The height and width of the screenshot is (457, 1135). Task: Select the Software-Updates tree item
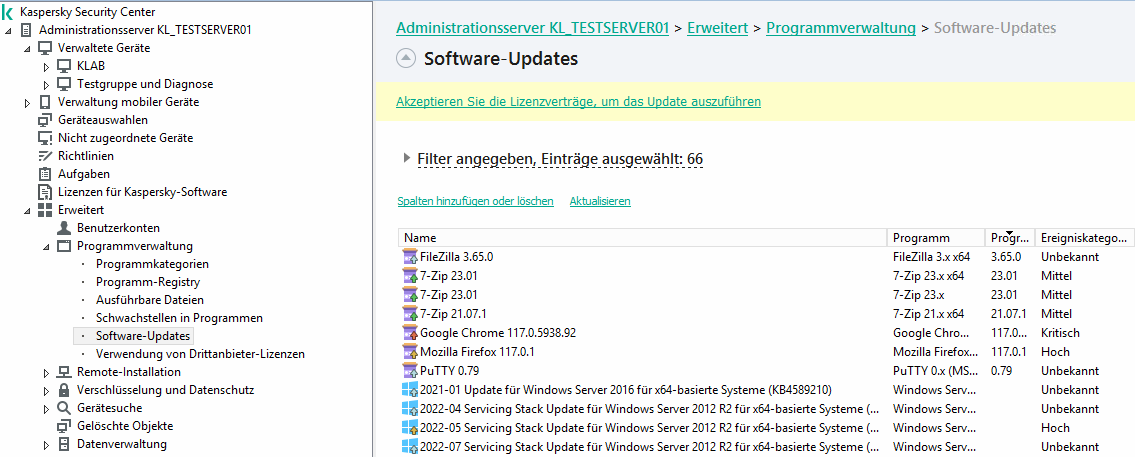143,336
